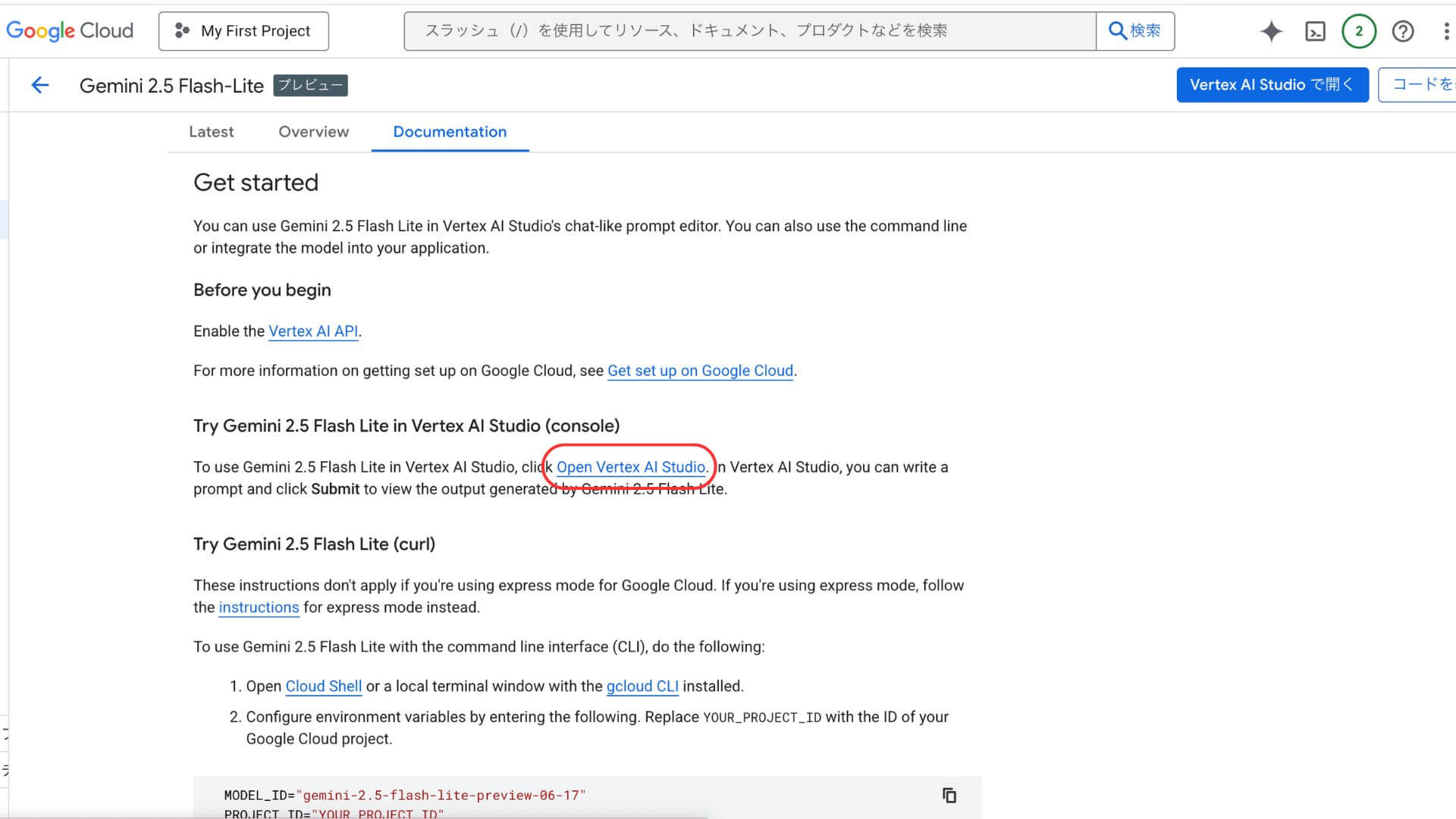Open the gcloud CLI link
The image size is (1456, 819).
(x=642, y=686)
